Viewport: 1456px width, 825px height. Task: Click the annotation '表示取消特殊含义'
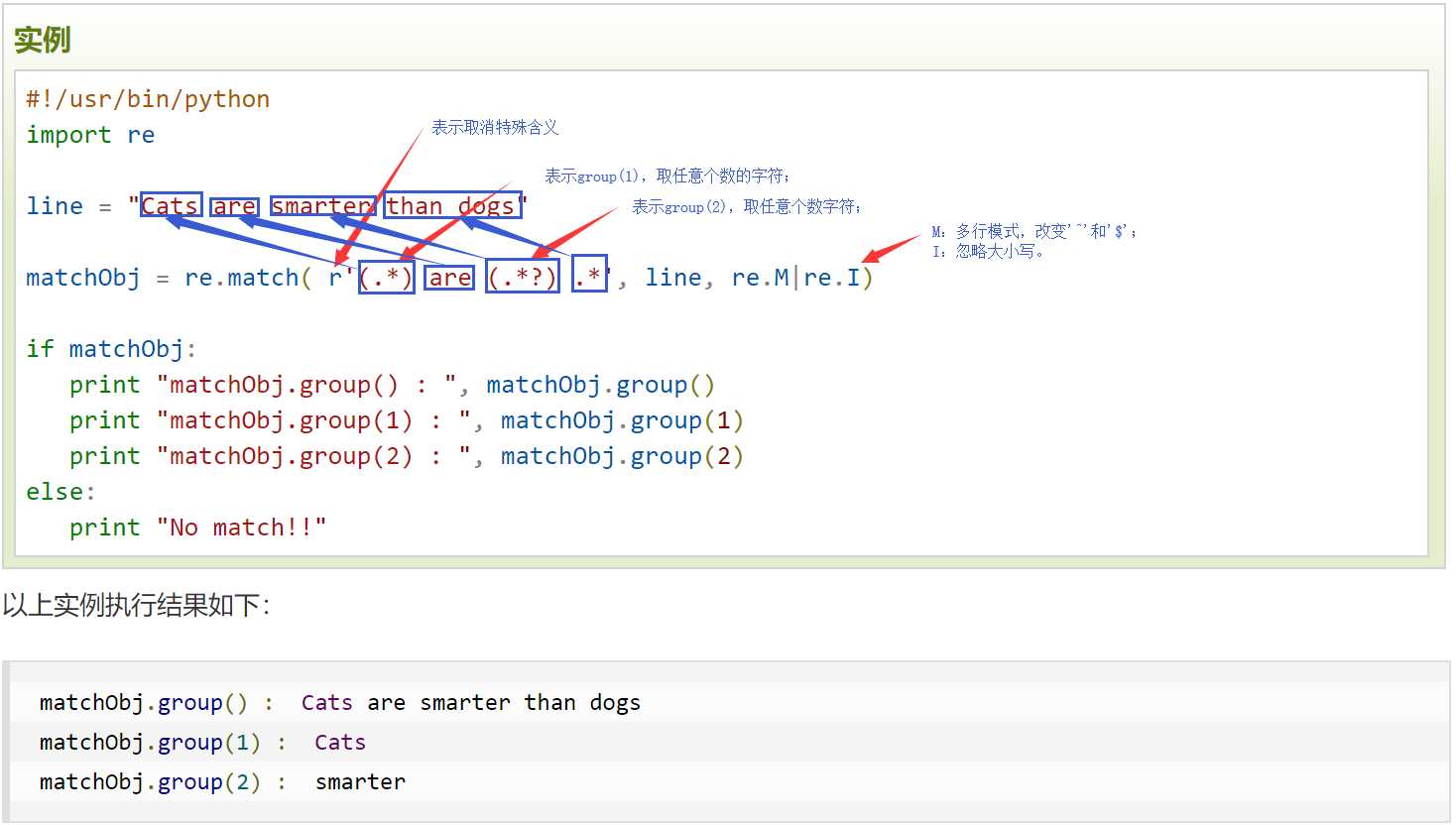(x=495, y=127)
